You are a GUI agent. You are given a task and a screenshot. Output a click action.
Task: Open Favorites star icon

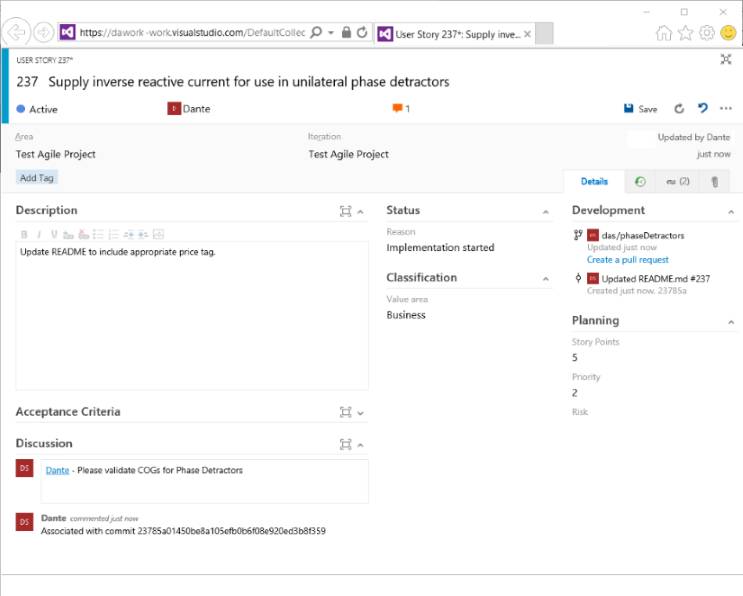click(x=685, y=33)
